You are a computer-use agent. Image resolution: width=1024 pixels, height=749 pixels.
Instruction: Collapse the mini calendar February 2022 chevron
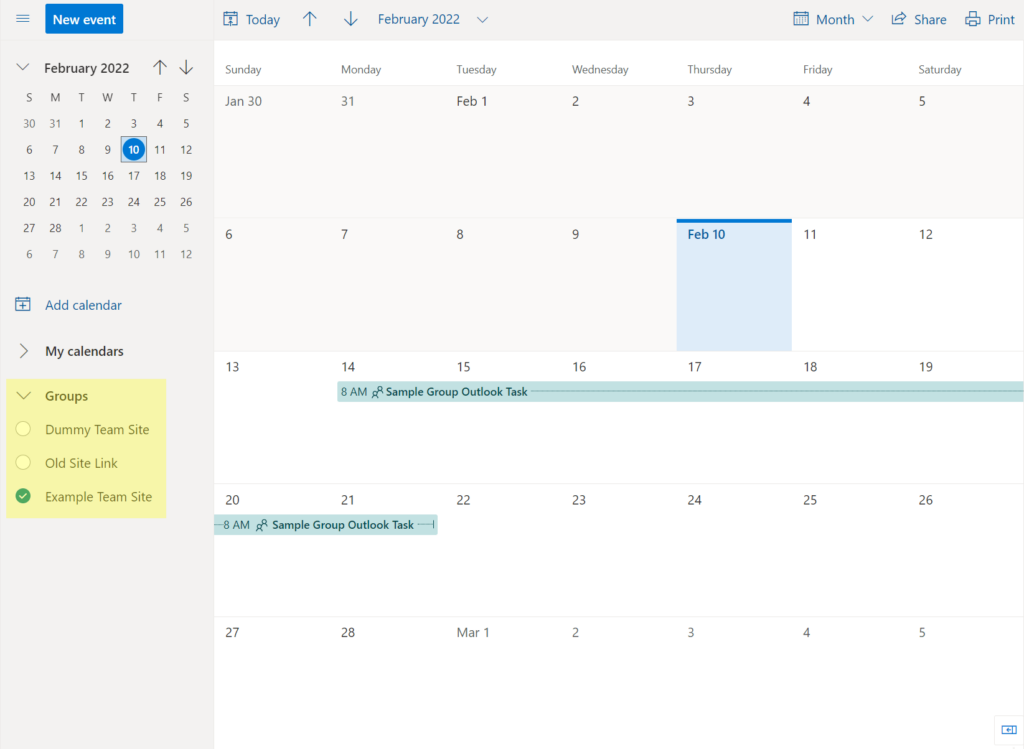coord(23,67)
